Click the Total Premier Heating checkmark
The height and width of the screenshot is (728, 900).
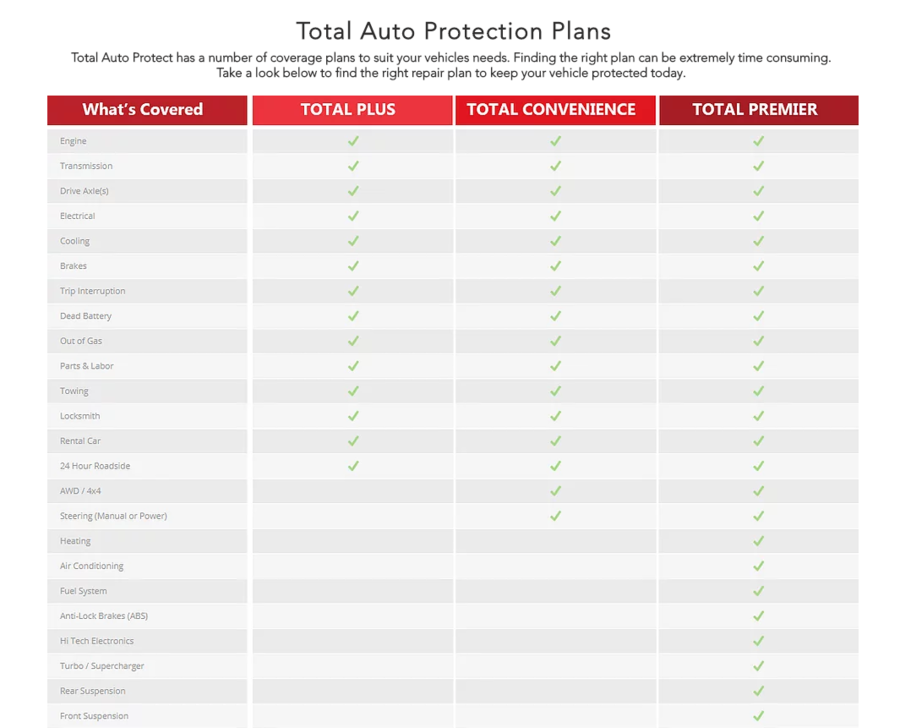coord(758,541)
